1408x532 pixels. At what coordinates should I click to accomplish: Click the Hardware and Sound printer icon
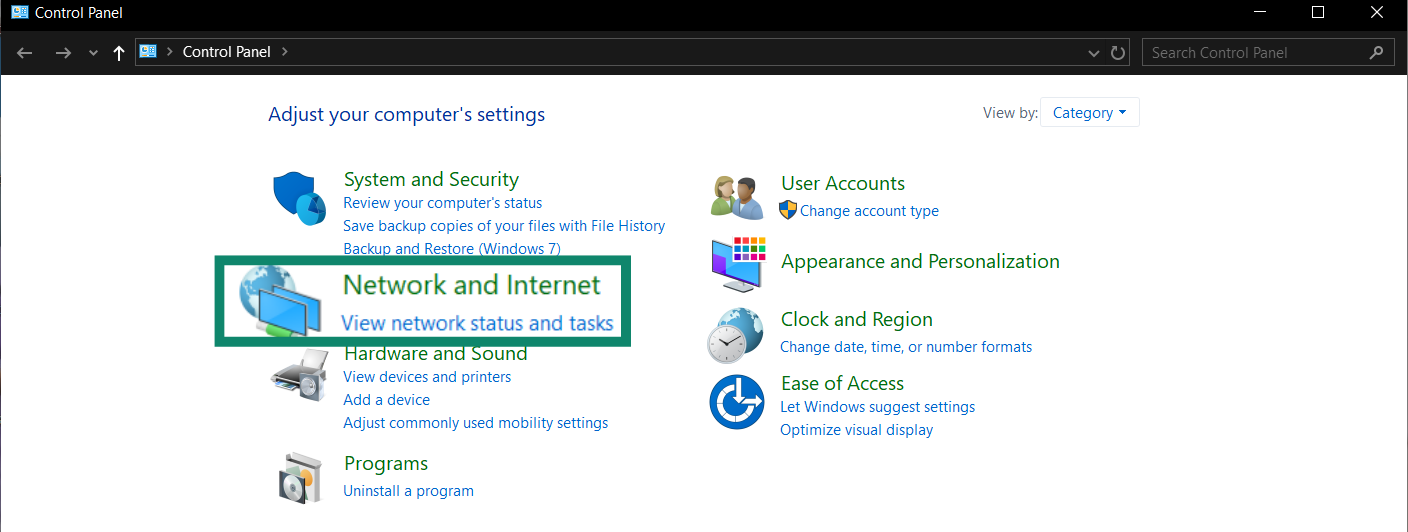[x=300, y=375]
